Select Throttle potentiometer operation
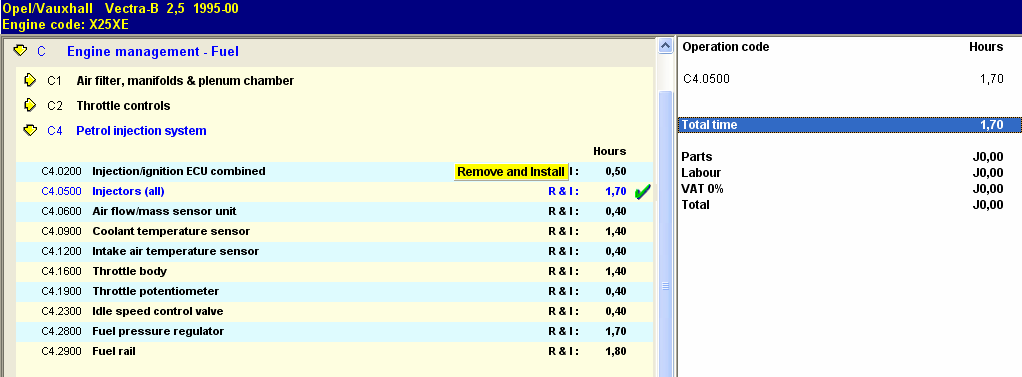The width and height of the screenshot is (1022, 377). tap(156, 292)
